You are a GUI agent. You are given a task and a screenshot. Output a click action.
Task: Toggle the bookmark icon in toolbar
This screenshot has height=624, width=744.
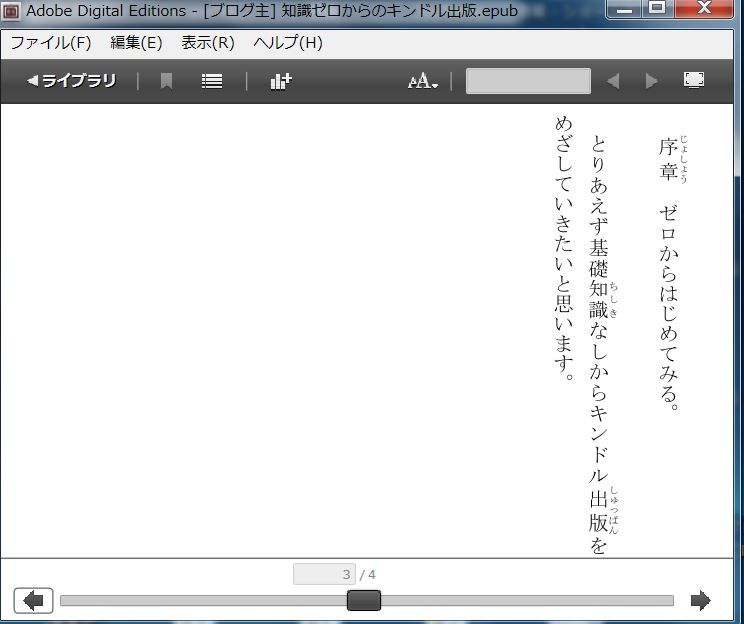[x=166, y=81]
